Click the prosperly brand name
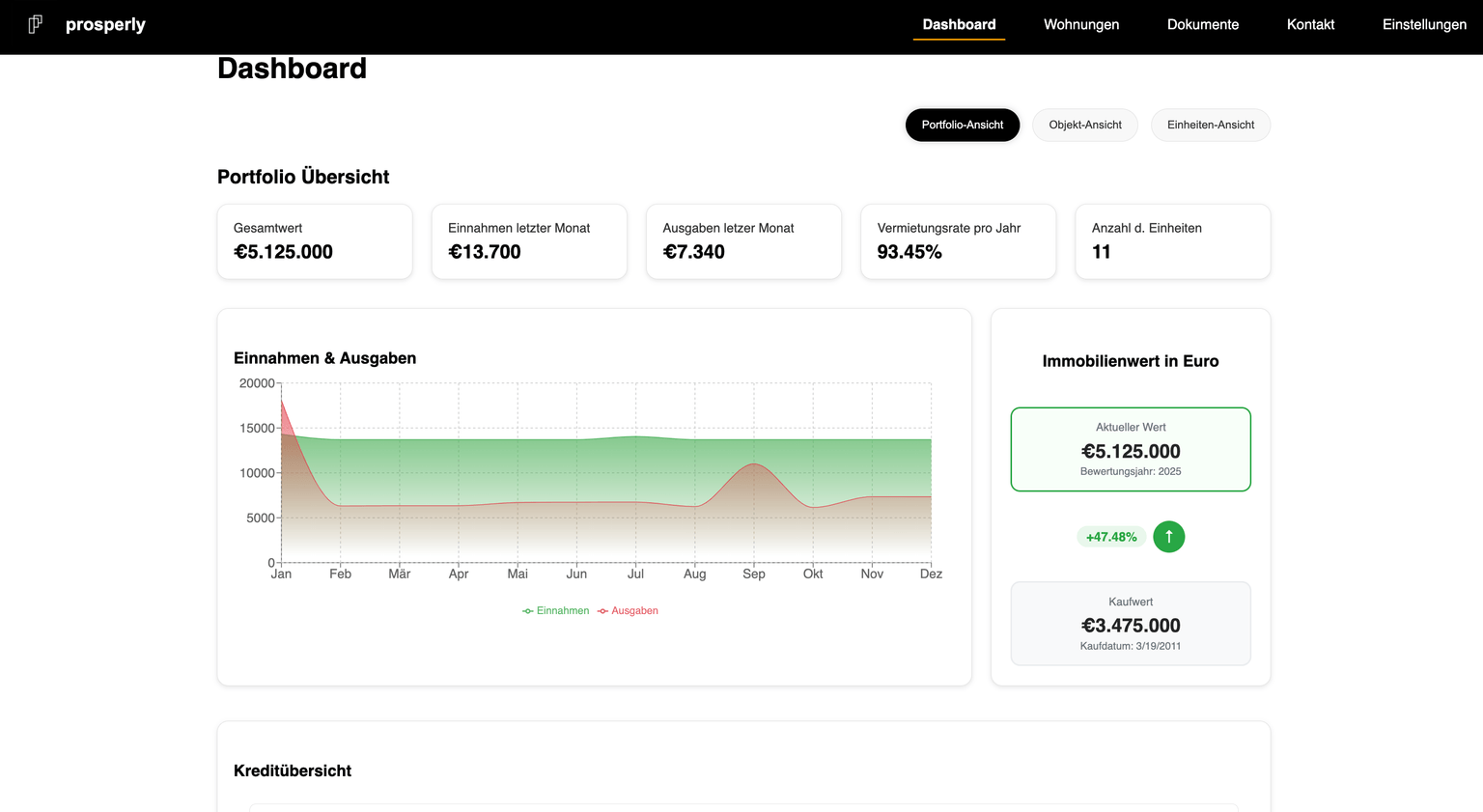The image size is (1483, 812). point(105,25)
